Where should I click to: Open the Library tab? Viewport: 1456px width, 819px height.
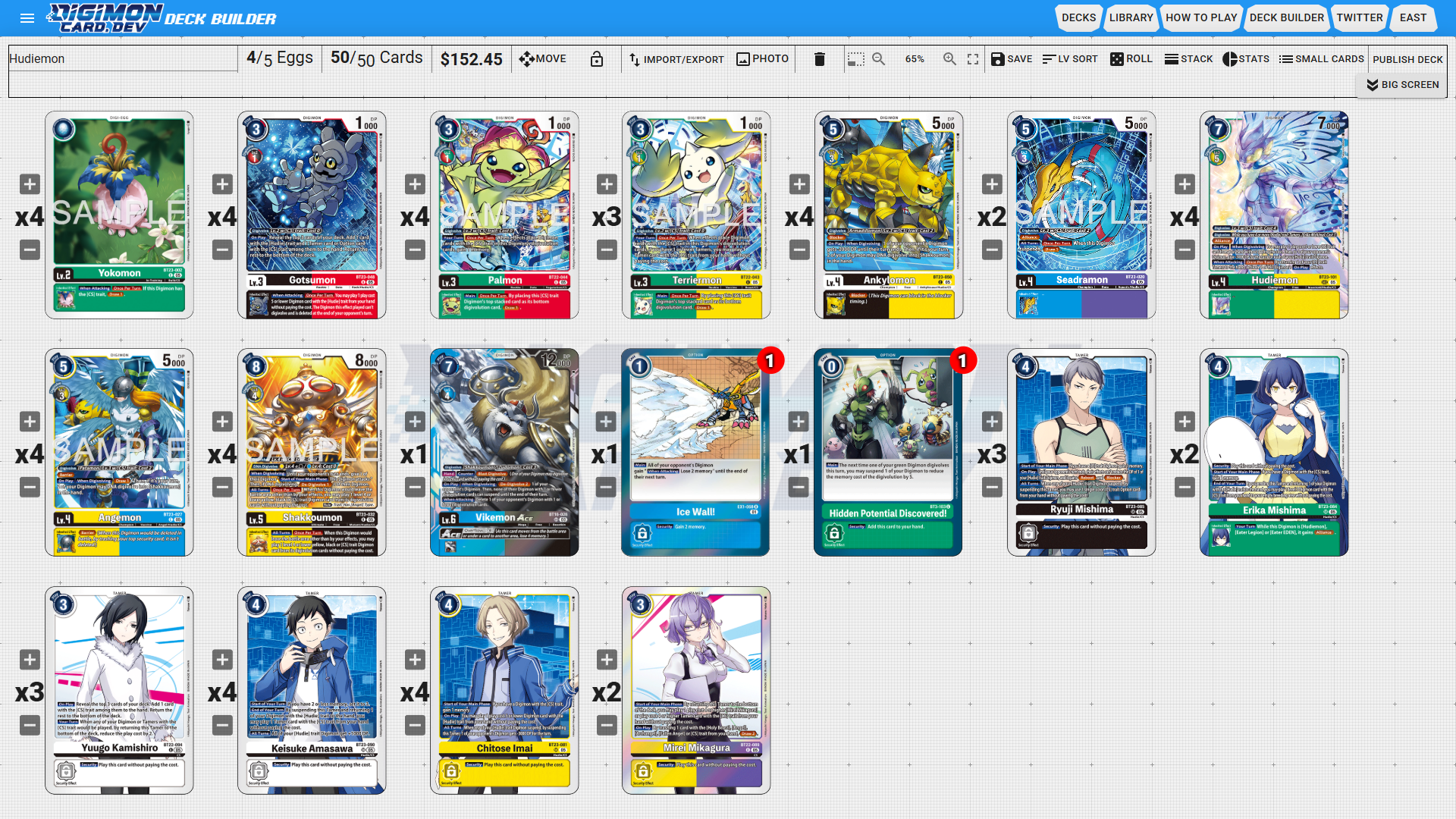pos(1131,17)
